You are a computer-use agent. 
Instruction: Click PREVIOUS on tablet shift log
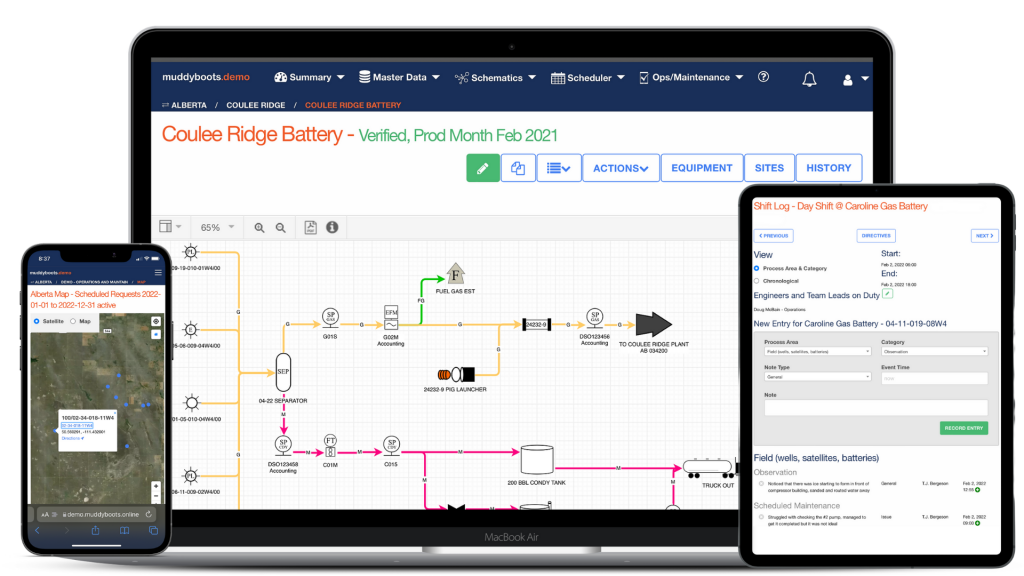coord(774,236)
